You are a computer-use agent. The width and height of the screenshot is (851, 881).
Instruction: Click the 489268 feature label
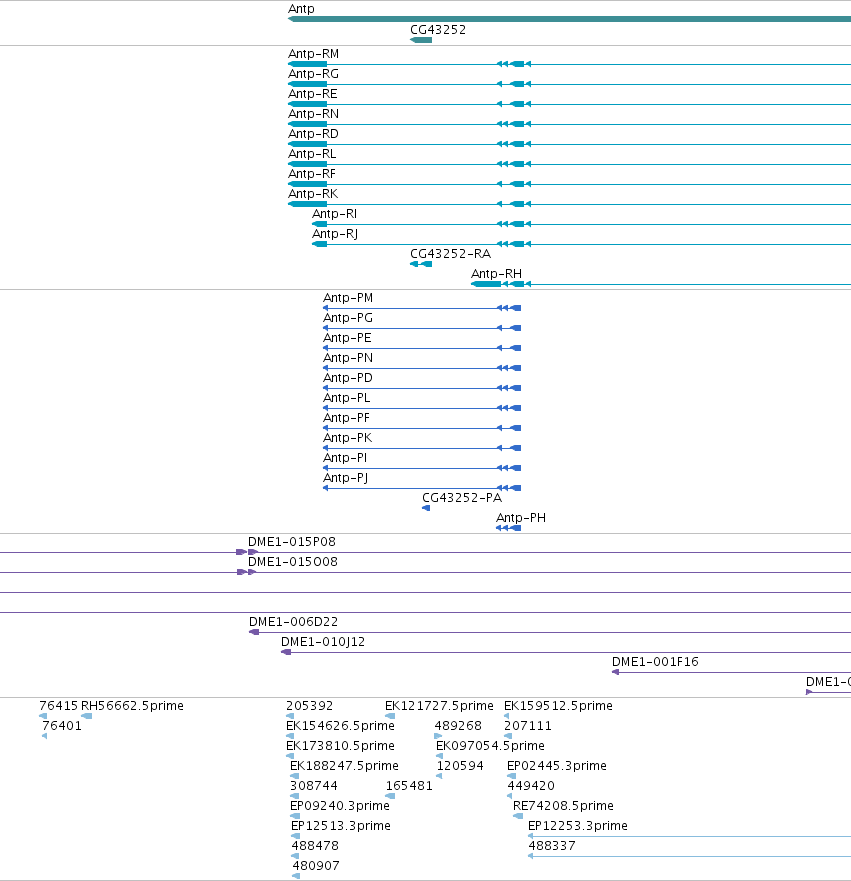pos(458,726)
